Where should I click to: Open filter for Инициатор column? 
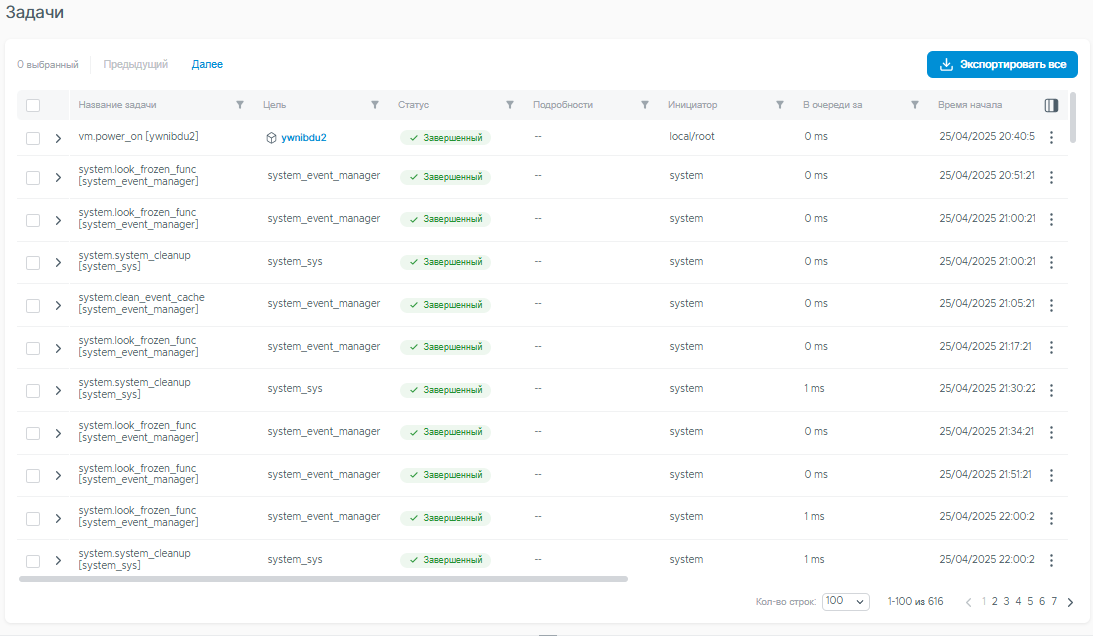click(780, 105)
